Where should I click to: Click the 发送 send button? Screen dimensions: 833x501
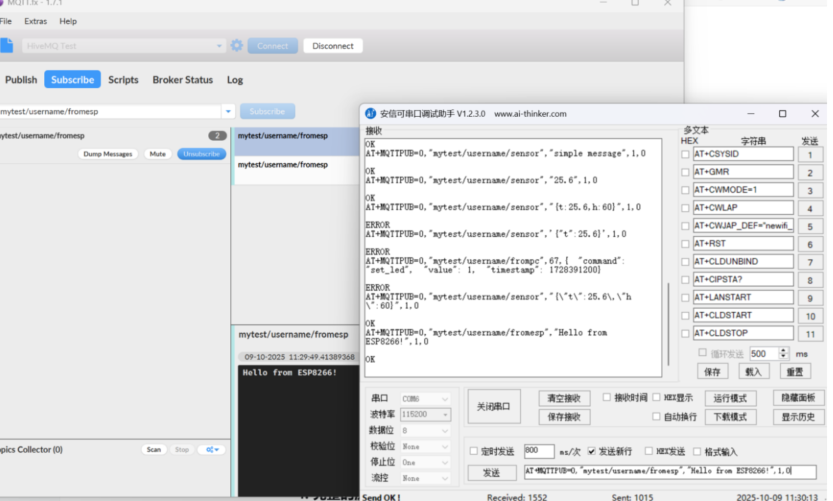point(491,472)
